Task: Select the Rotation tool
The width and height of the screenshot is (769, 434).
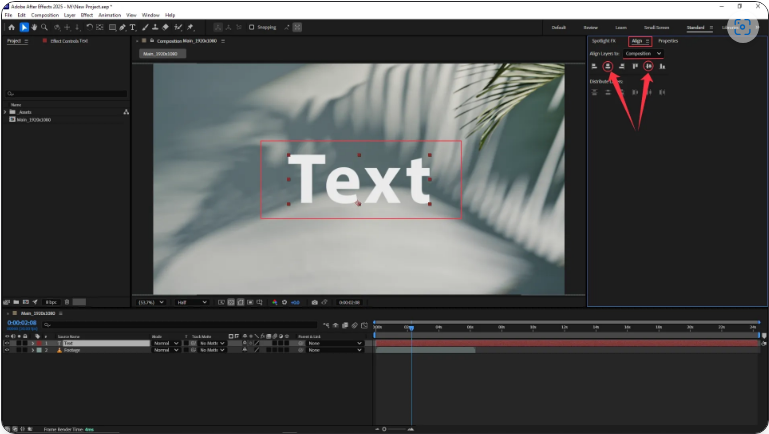Action: [89, 27]
